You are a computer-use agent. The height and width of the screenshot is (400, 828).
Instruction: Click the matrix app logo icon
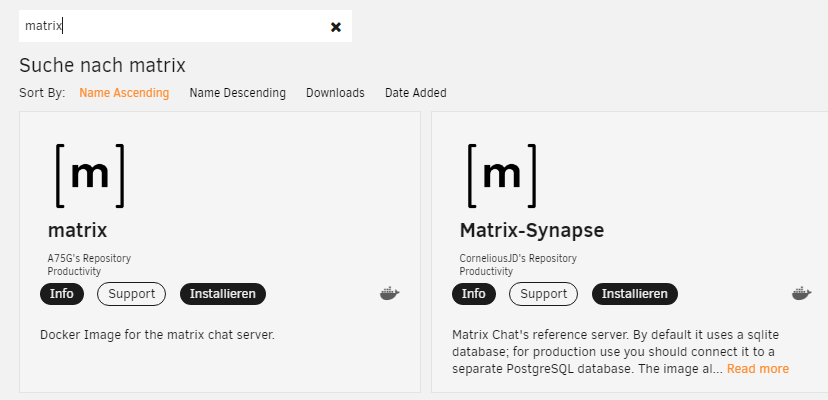click(x=90, y=175)
